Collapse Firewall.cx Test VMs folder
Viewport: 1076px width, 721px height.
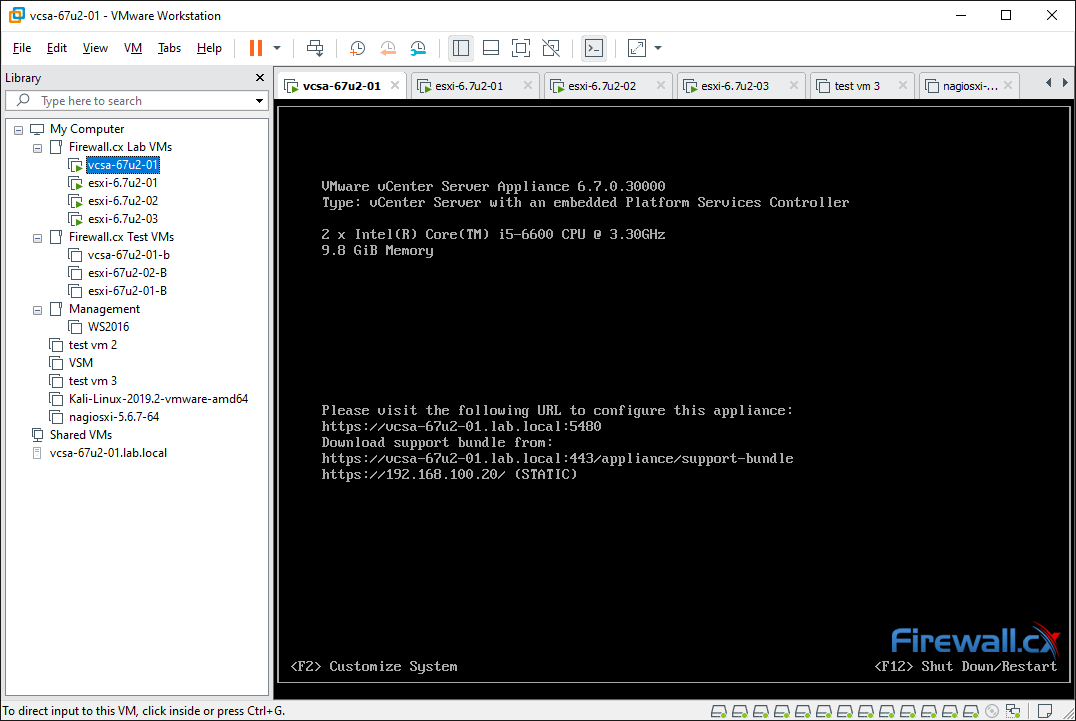click(x=38, y=238)
